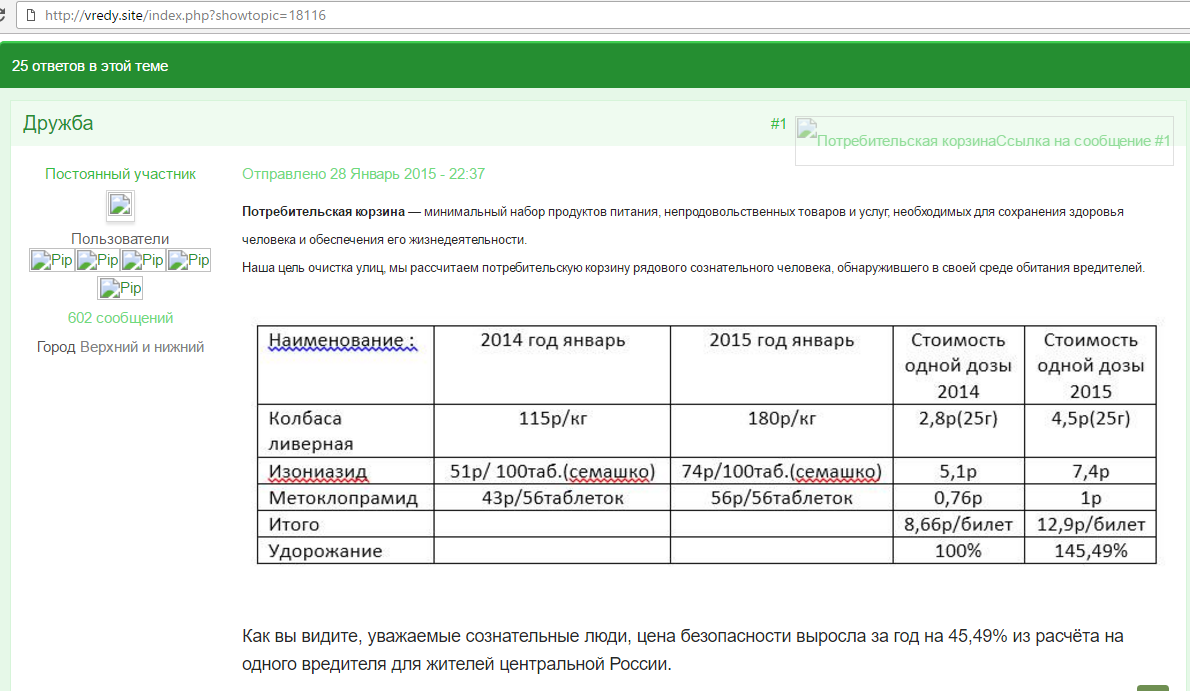The width and height of the screenshot is (1190, 691).
Task: Click the 7,4р cell
Action: [x=1091, y=471]
